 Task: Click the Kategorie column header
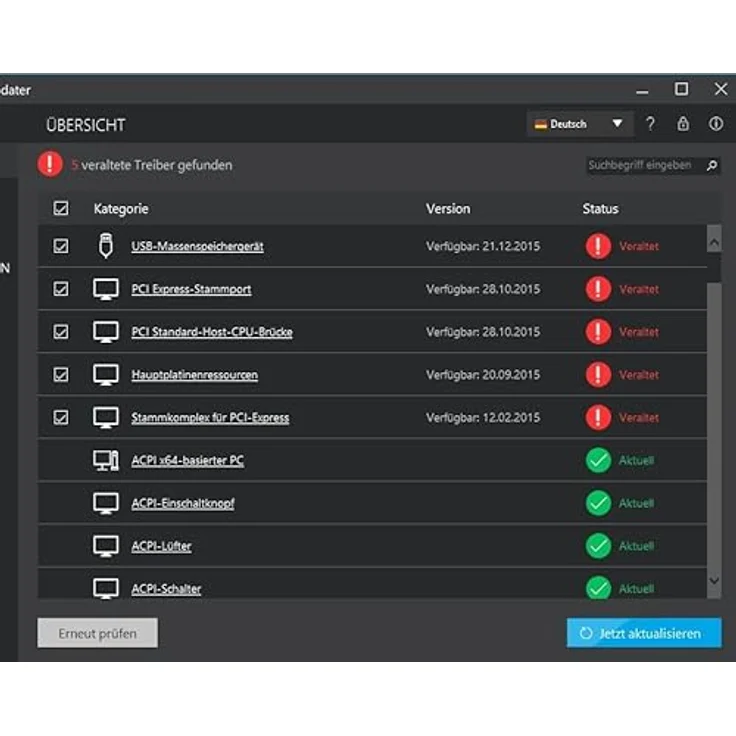click(x=121, y=209)
